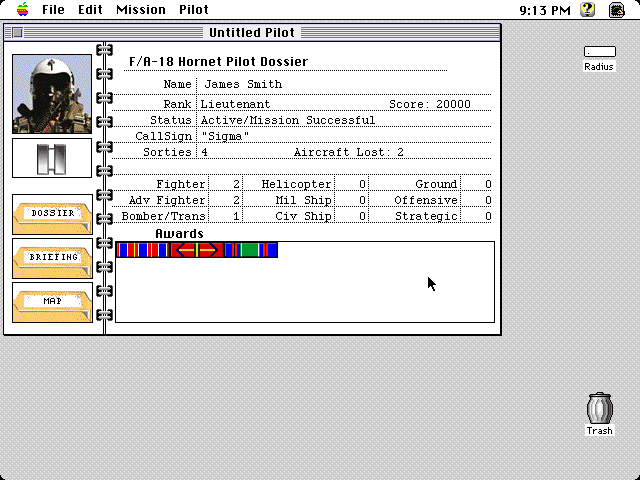The height and width of the screenshot is (480, 640).
Task: Click the Adv Fighter kills count
Action: (x=236, y=200)
